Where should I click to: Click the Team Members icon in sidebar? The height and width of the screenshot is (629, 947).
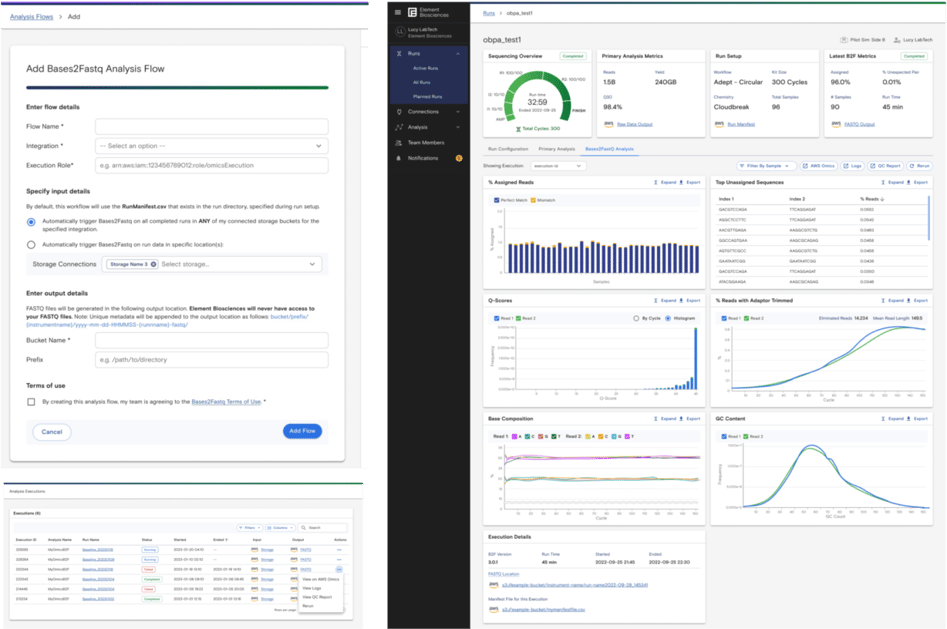click(x=399, y=143)
